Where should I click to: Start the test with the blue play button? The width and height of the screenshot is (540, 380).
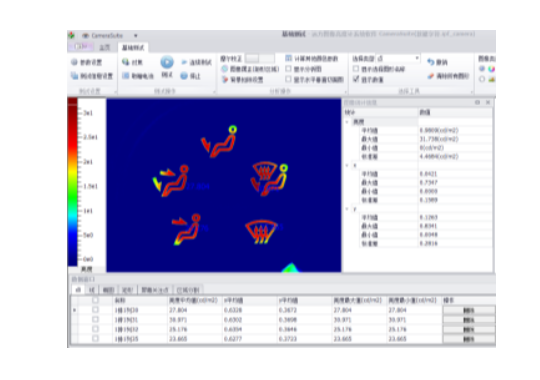click(x=167, y=62)
